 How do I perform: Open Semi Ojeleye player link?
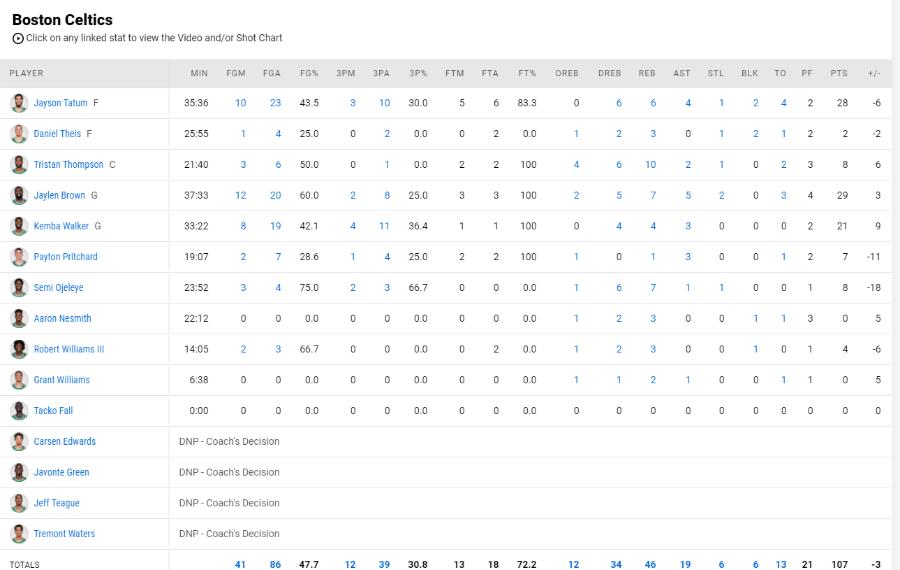pyautogui.click(x=58, y=288)
